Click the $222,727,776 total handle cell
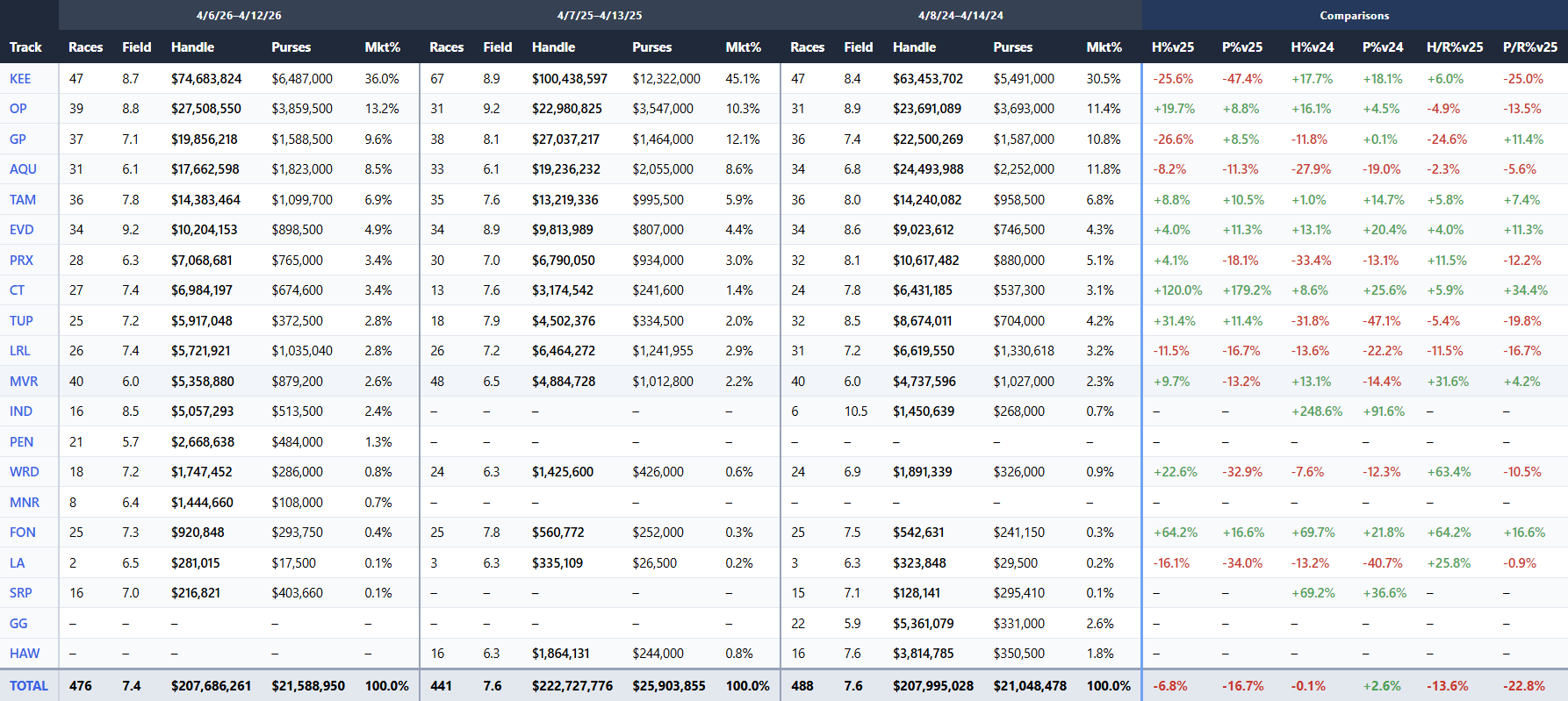The image size is (1568, 701). point(572,686)
